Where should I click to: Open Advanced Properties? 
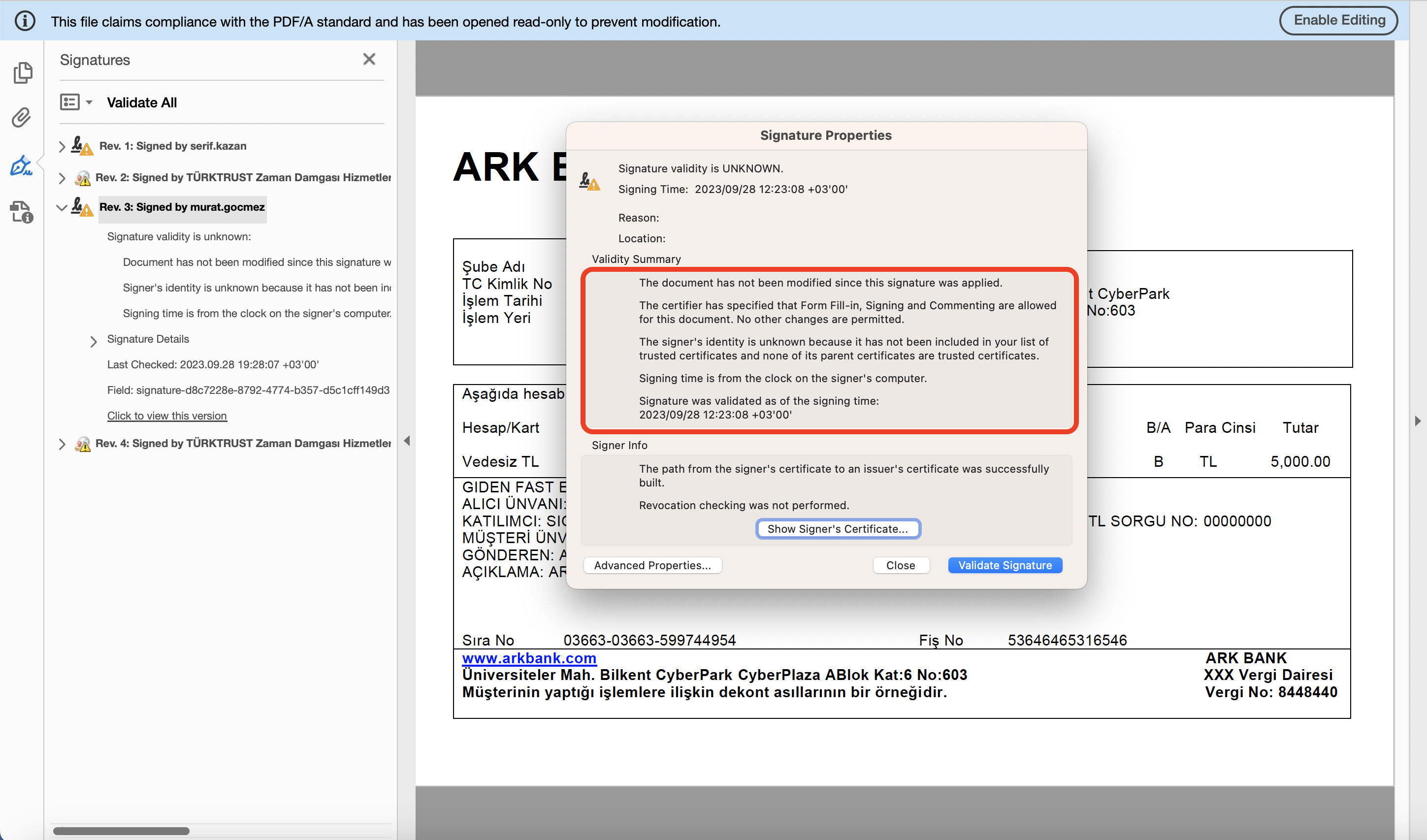[x=652, y=565]
